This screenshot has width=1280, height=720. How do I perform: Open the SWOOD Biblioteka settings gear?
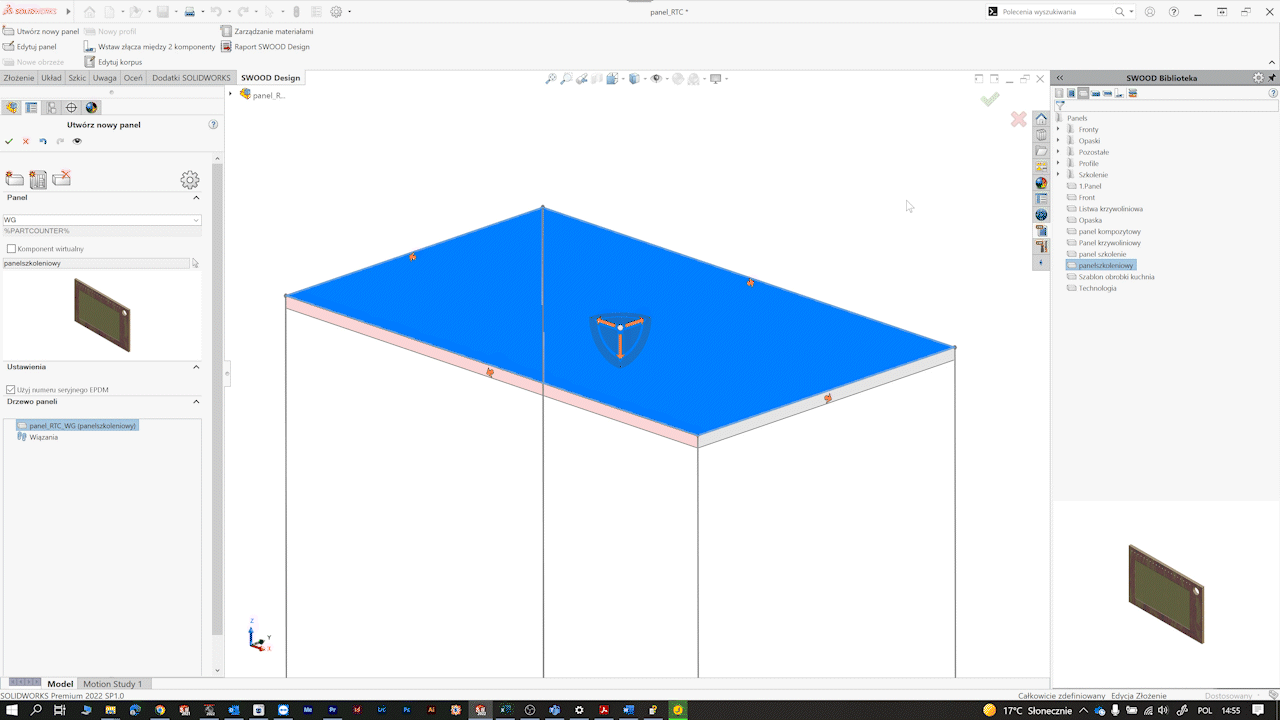click(x=1258, y=77)
